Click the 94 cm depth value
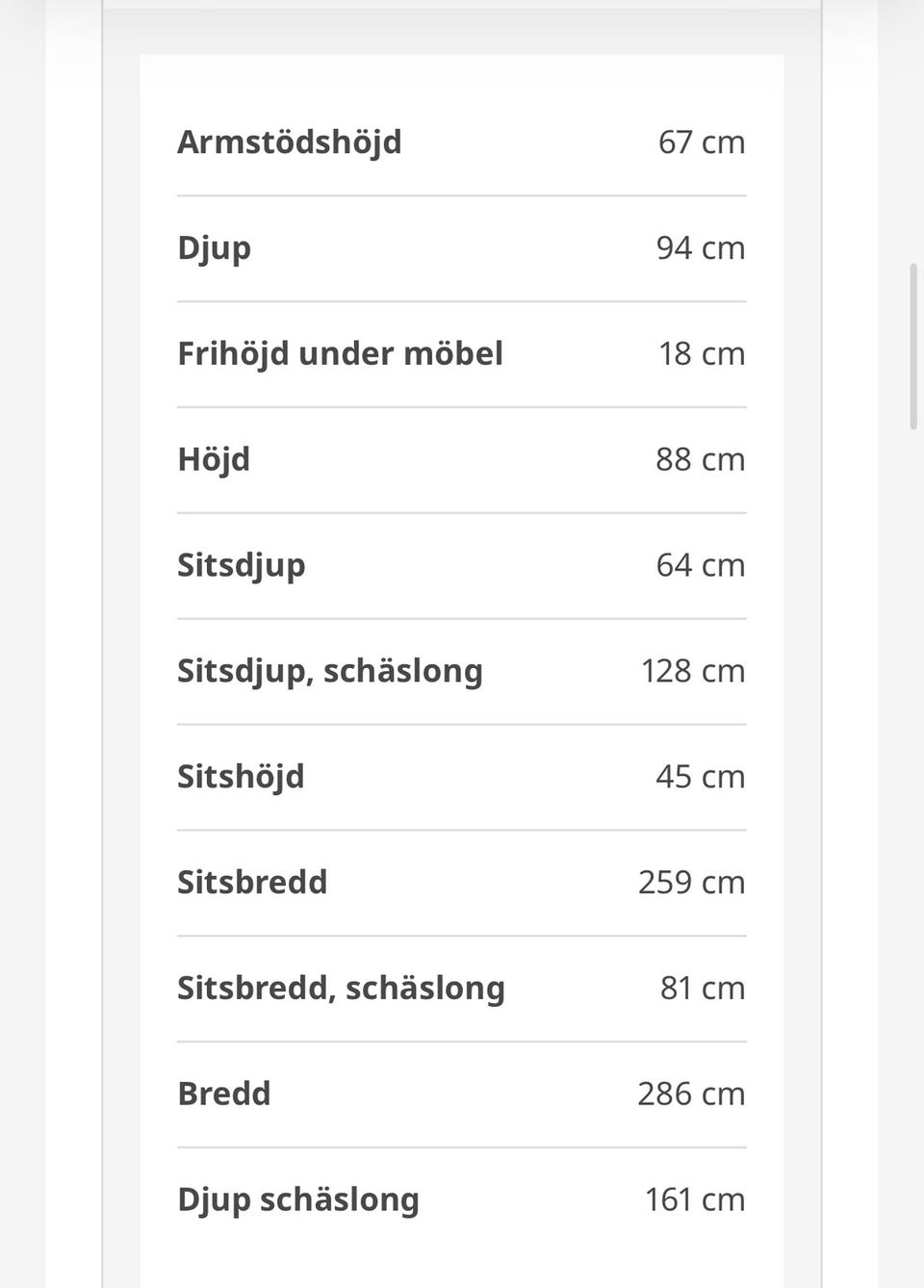924x1288 pixels. click(x=701, y=248)
